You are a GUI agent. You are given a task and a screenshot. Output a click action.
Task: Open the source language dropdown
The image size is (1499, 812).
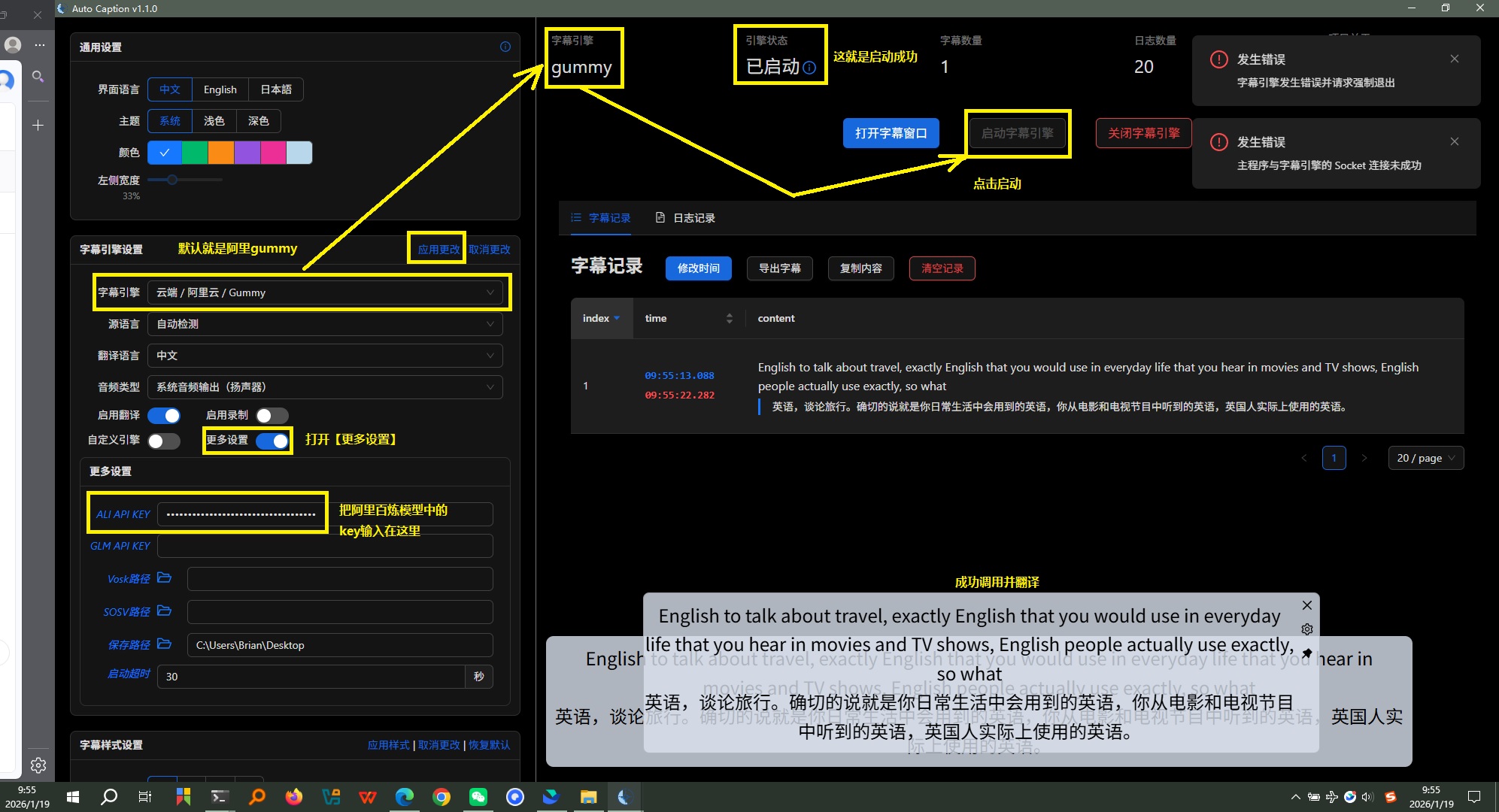(x=325, y=324)
